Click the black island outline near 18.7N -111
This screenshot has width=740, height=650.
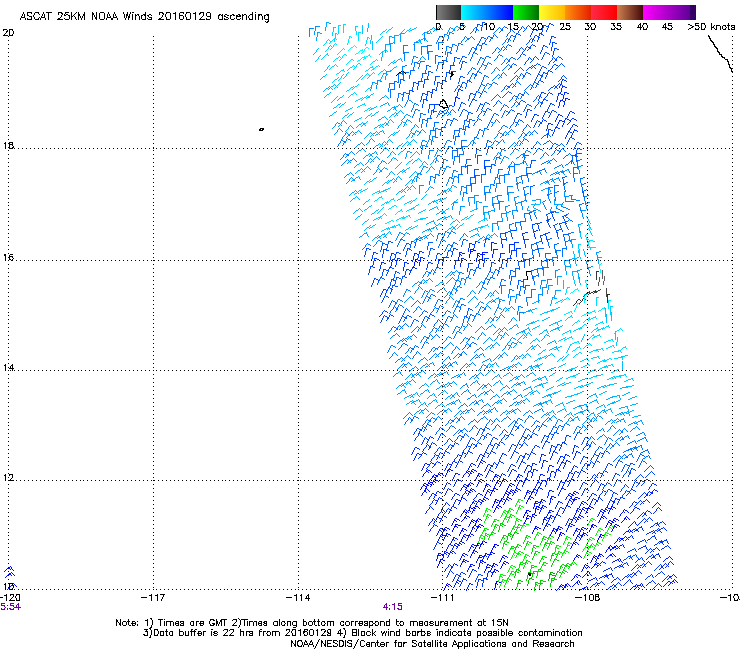pyautogui.click(x=443, y=104)
